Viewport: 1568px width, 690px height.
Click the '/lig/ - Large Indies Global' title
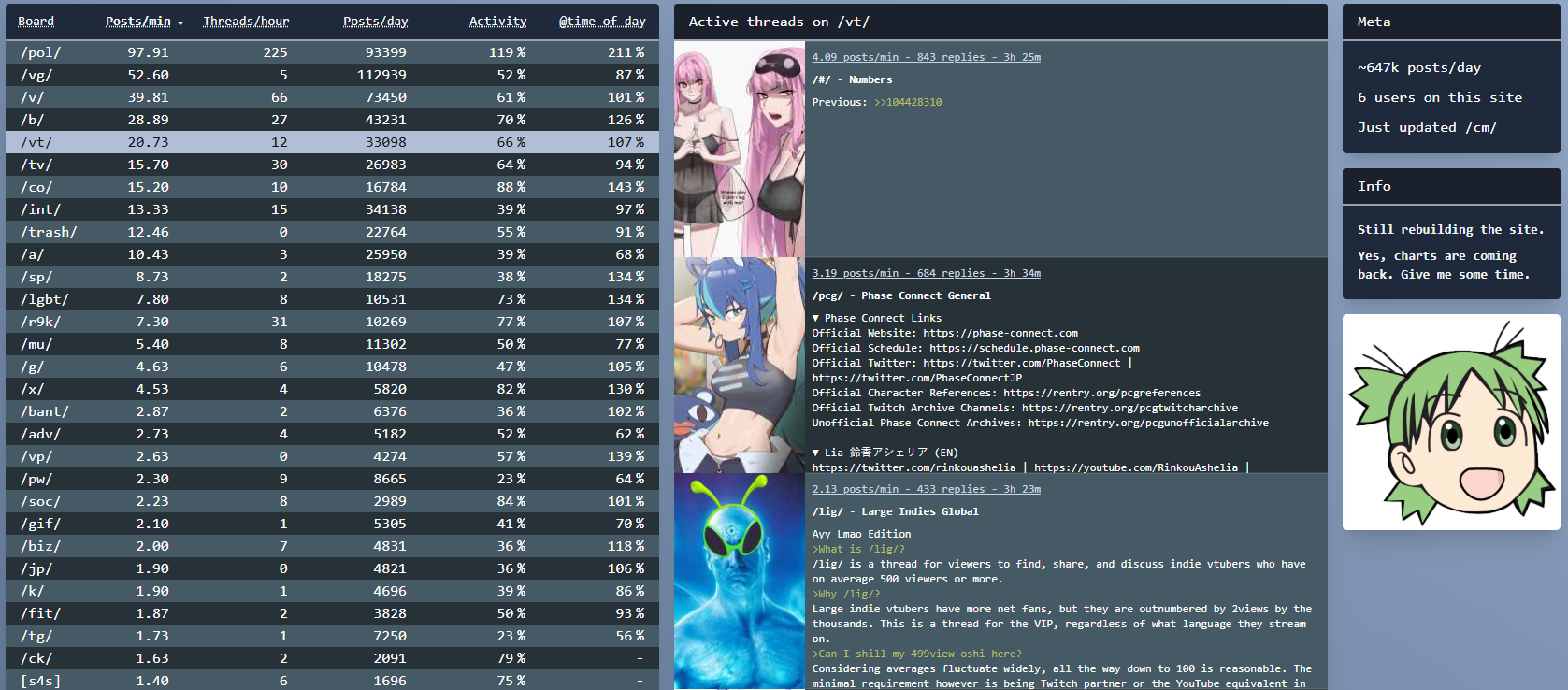pos(895,511)
